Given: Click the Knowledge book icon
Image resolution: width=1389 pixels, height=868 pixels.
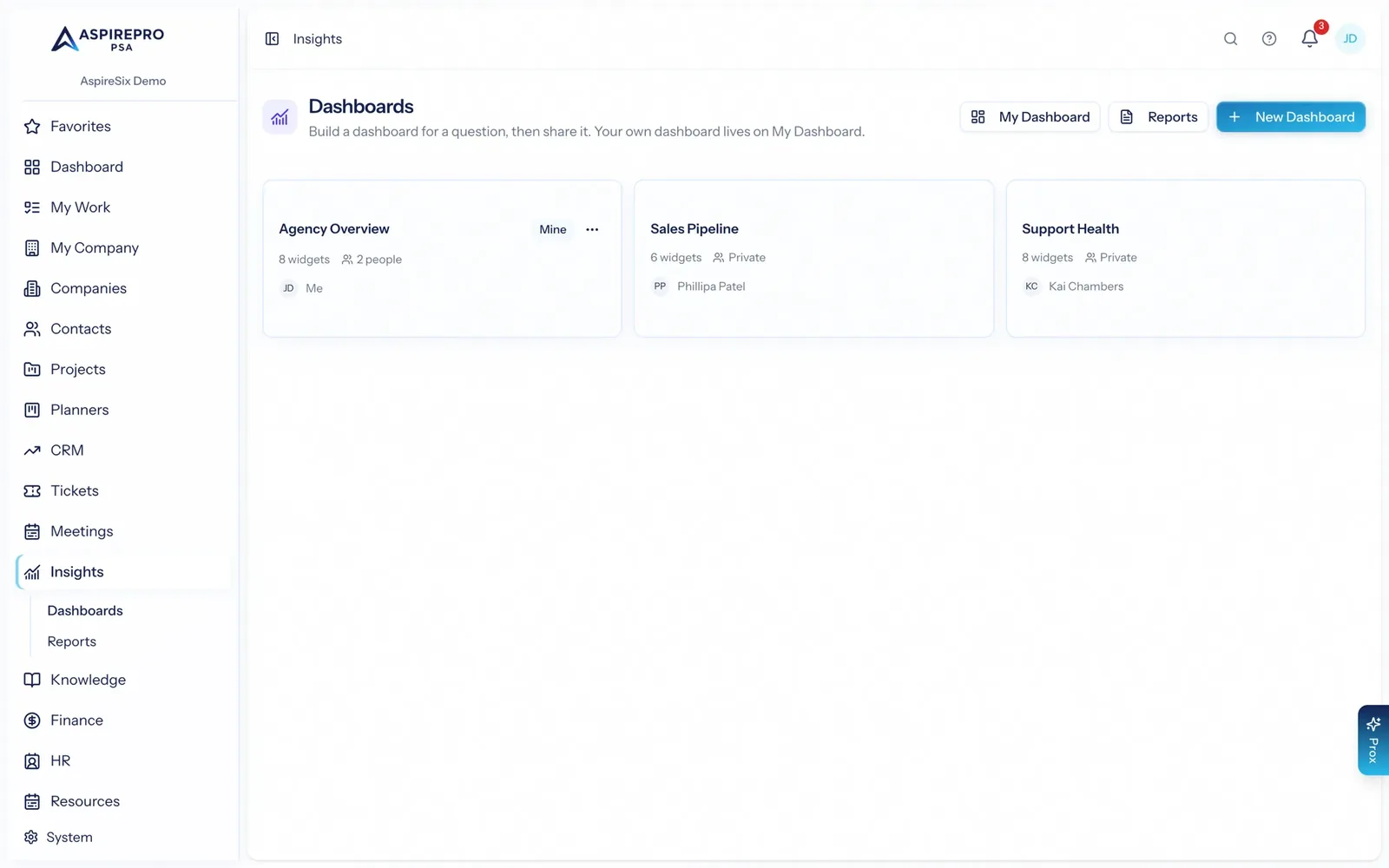Looking at the screenshot, I should [x=32, y=680].
